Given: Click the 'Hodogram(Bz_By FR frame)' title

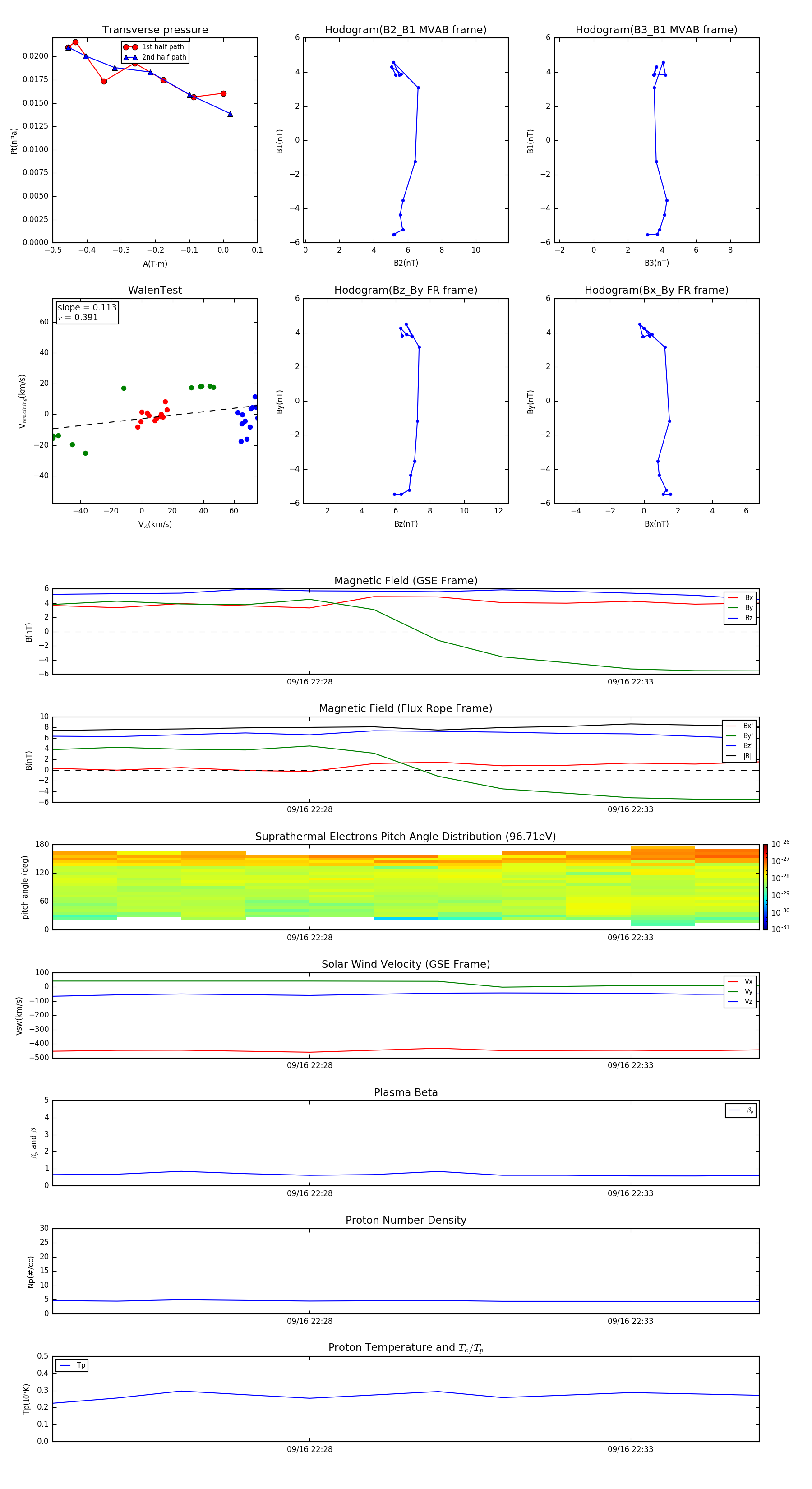Looking at the screenshot, I should [406, 290].
